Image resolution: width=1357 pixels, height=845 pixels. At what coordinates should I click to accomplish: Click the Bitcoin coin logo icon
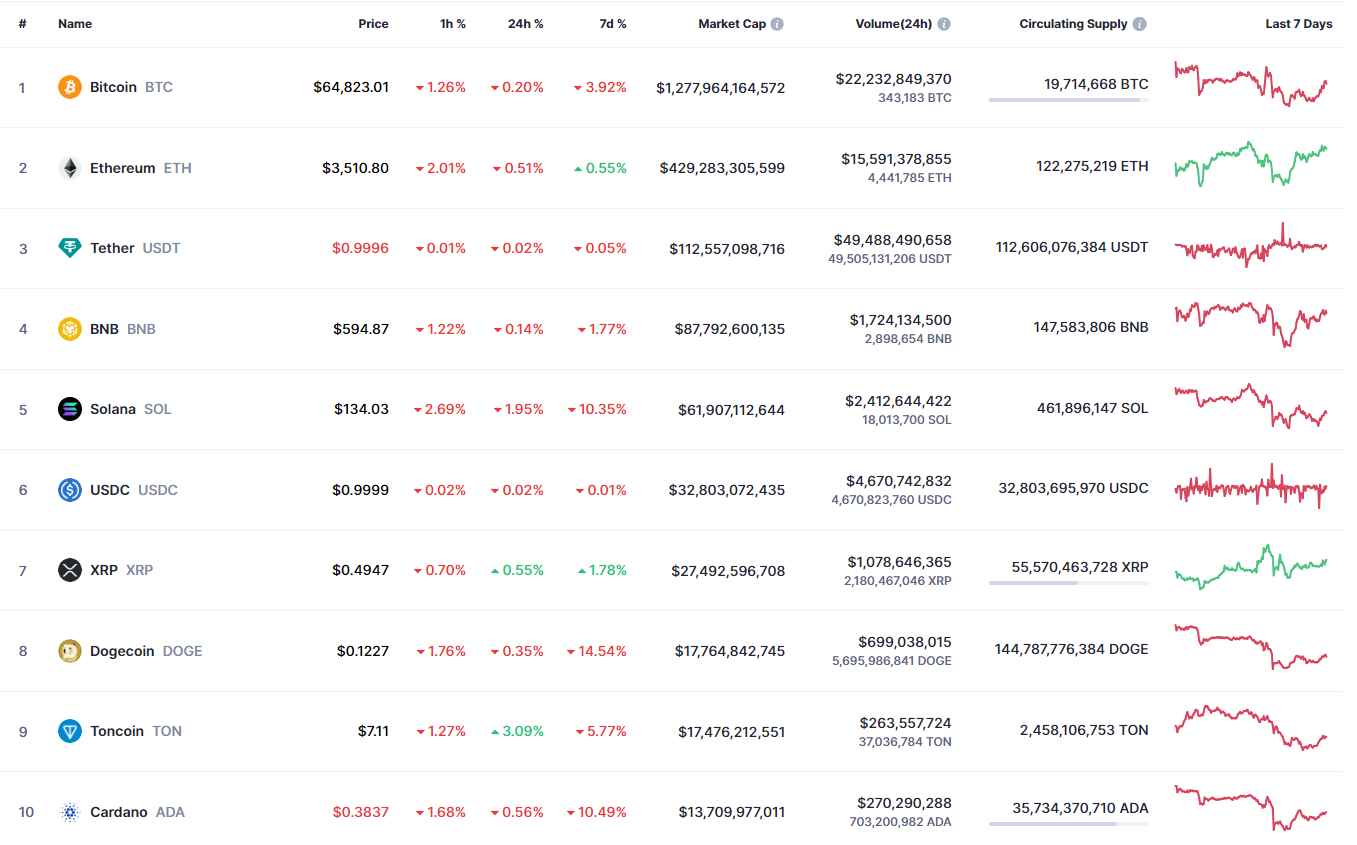pyautogui.click(x=69, y=87)
